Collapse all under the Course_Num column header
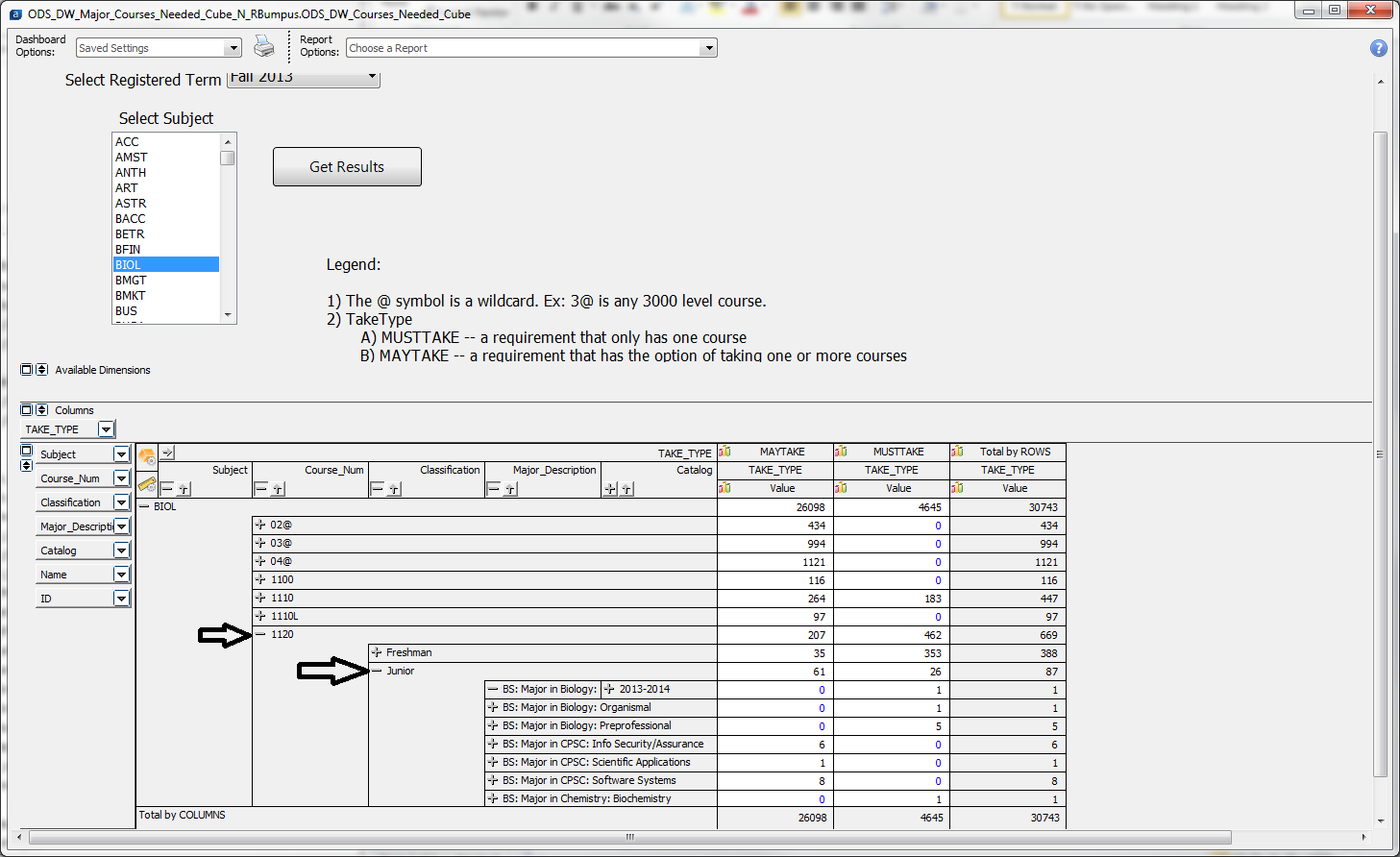 tap(260, 489)
